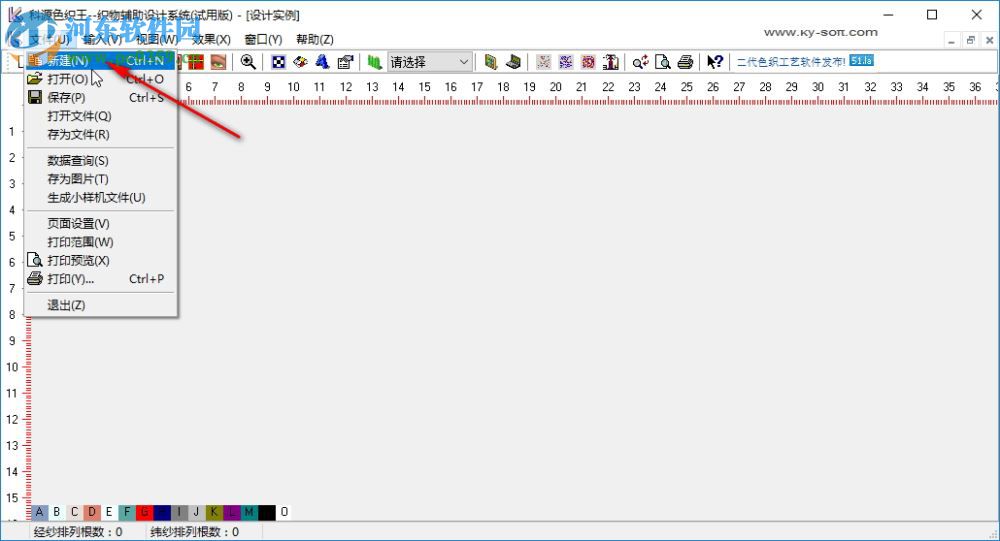Image resolution: width=1000 pixels, height=541 pixels.
Task: Click the print preview toolbar icon
Action: [x=663, y=62]
